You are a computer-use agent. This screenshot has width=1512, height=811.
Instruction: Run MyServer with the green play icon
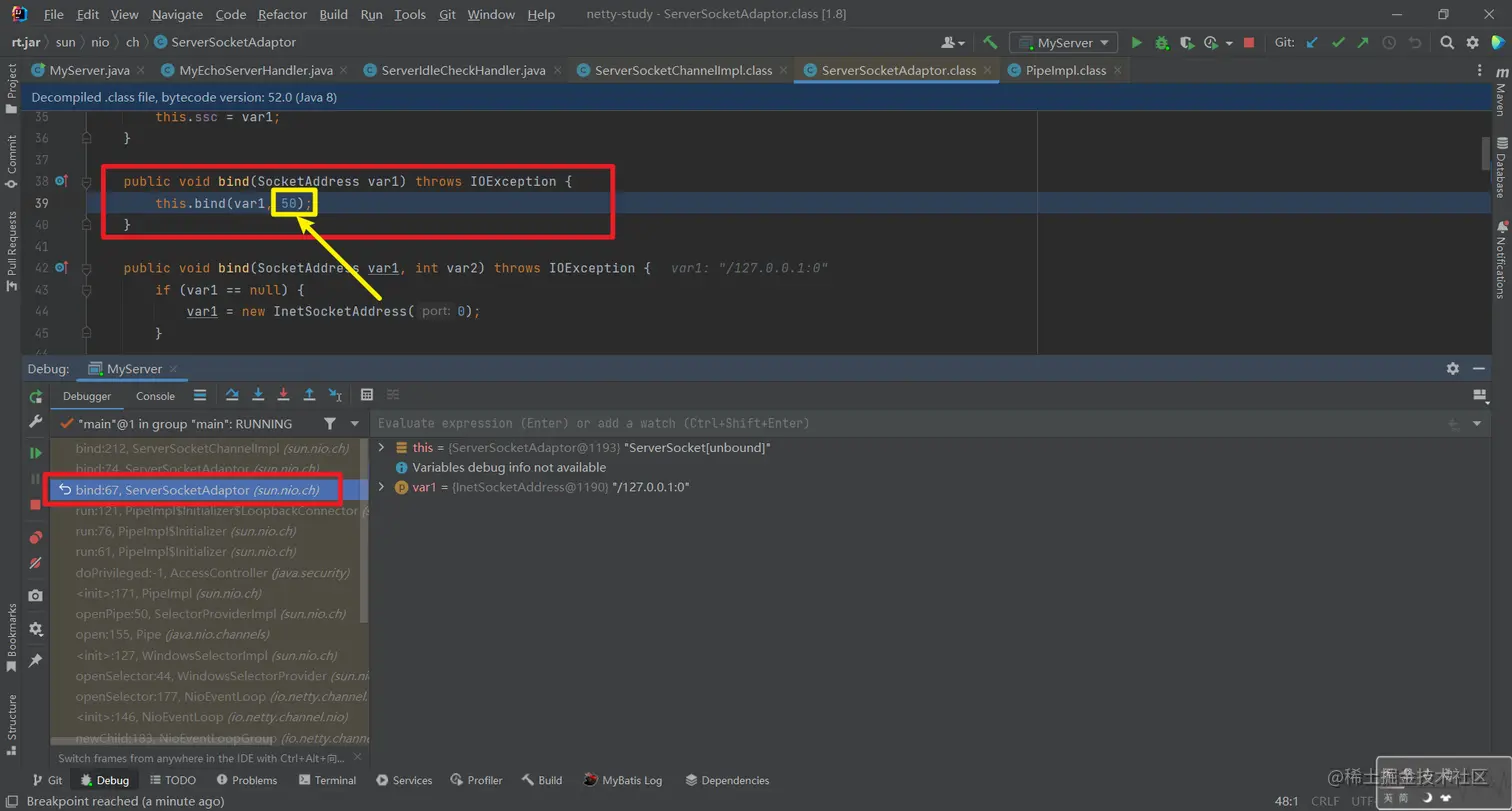(x=1136, y=43)
